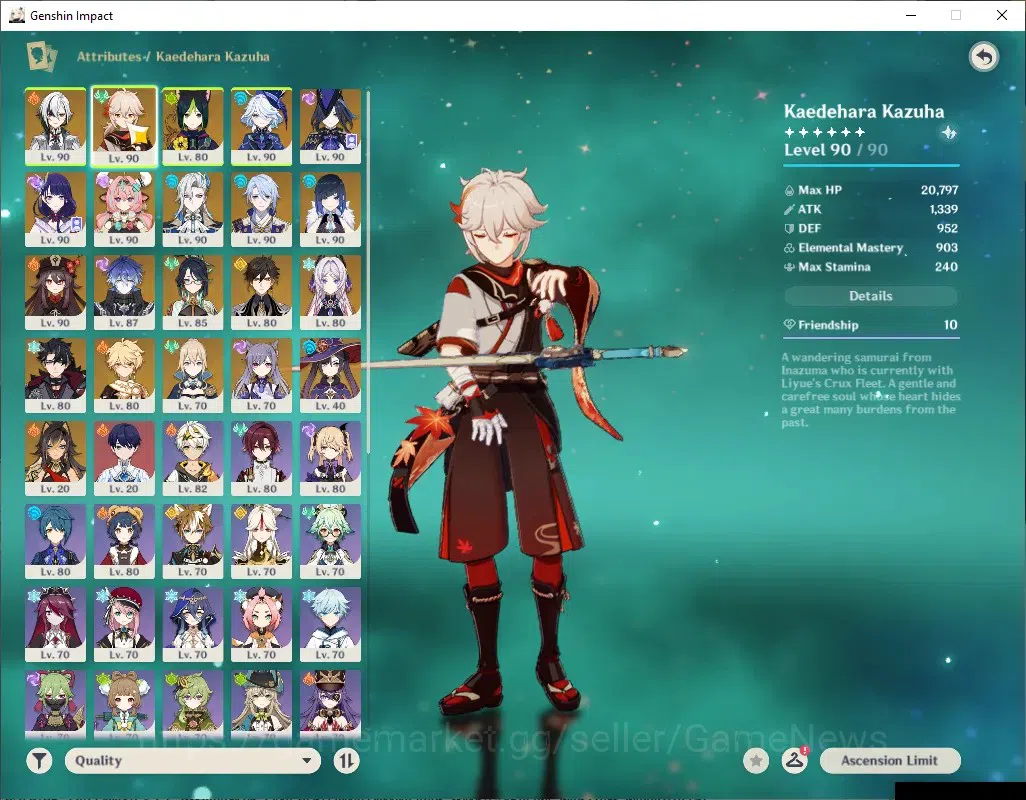
Task: Select Zhongli's character portrait
Action: point(262,292)
